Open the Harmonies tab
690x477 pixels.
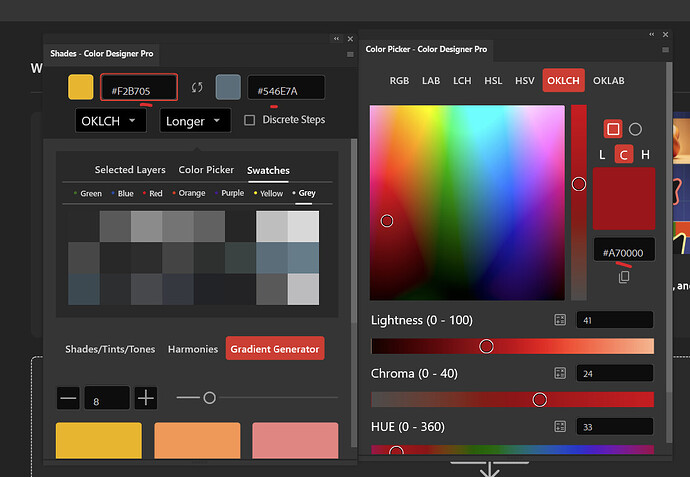[193, 349]
